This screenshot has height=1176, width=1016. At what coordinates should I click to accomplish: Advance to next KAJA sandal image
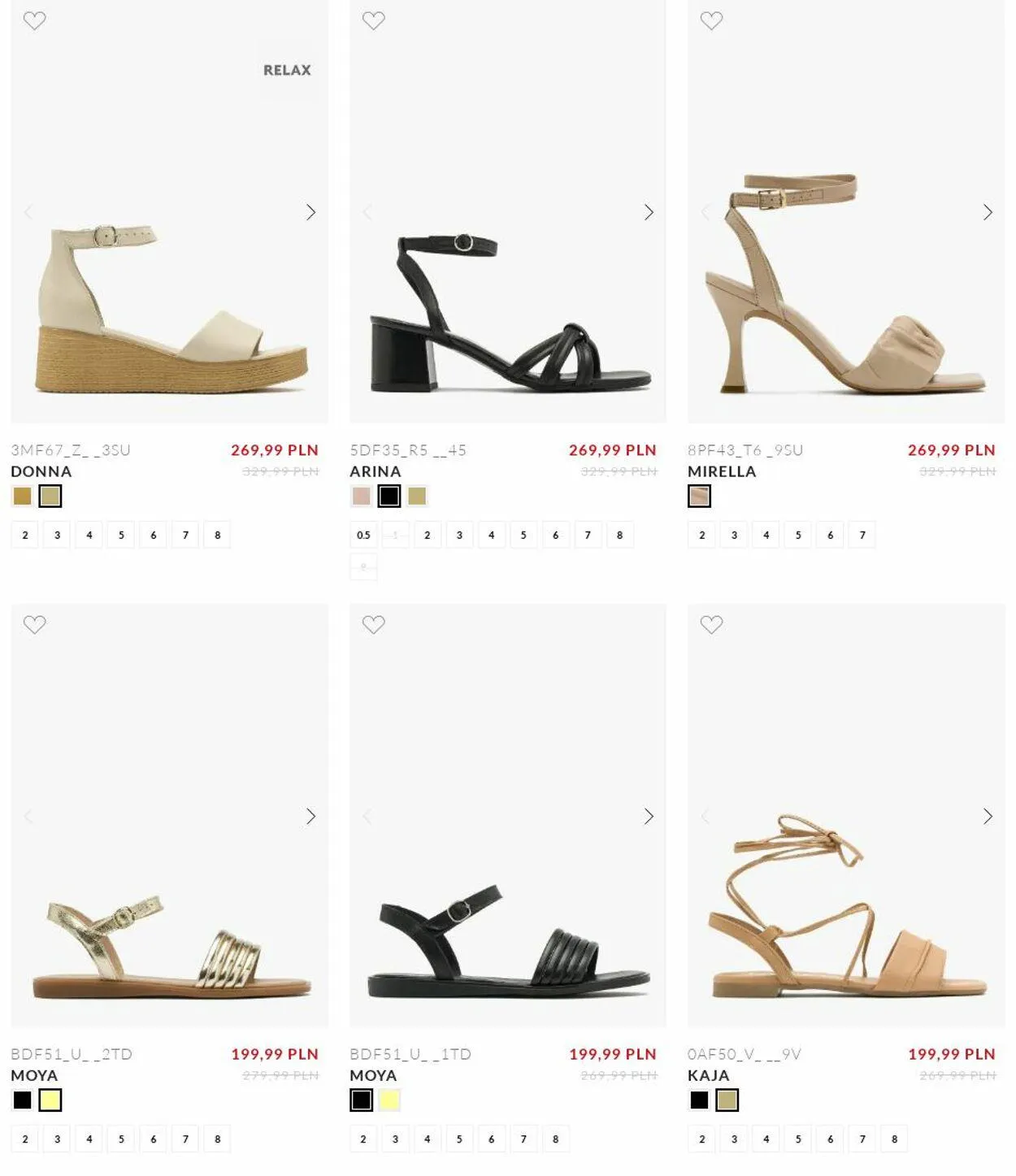click(x=988, y=816)
